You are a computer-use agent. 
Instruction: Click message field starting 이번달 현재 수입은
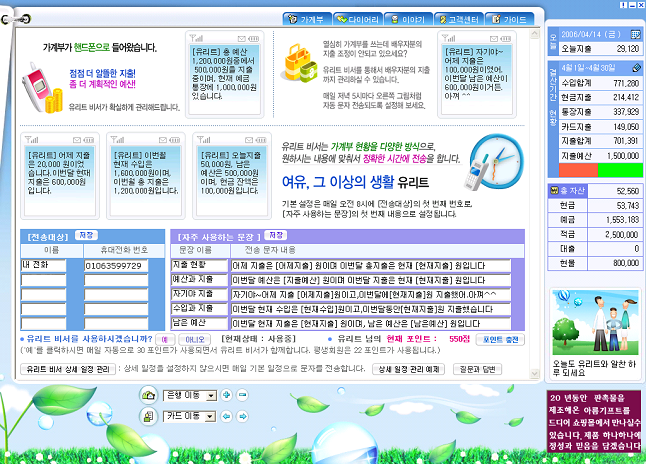[371, 309]
